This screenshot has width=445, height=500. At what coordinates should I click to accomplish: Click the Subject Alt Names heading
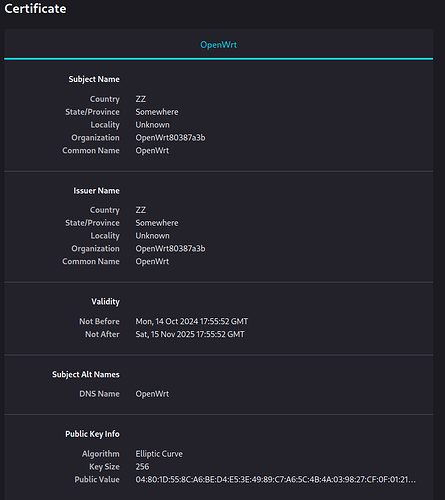[x=86, y=375]
